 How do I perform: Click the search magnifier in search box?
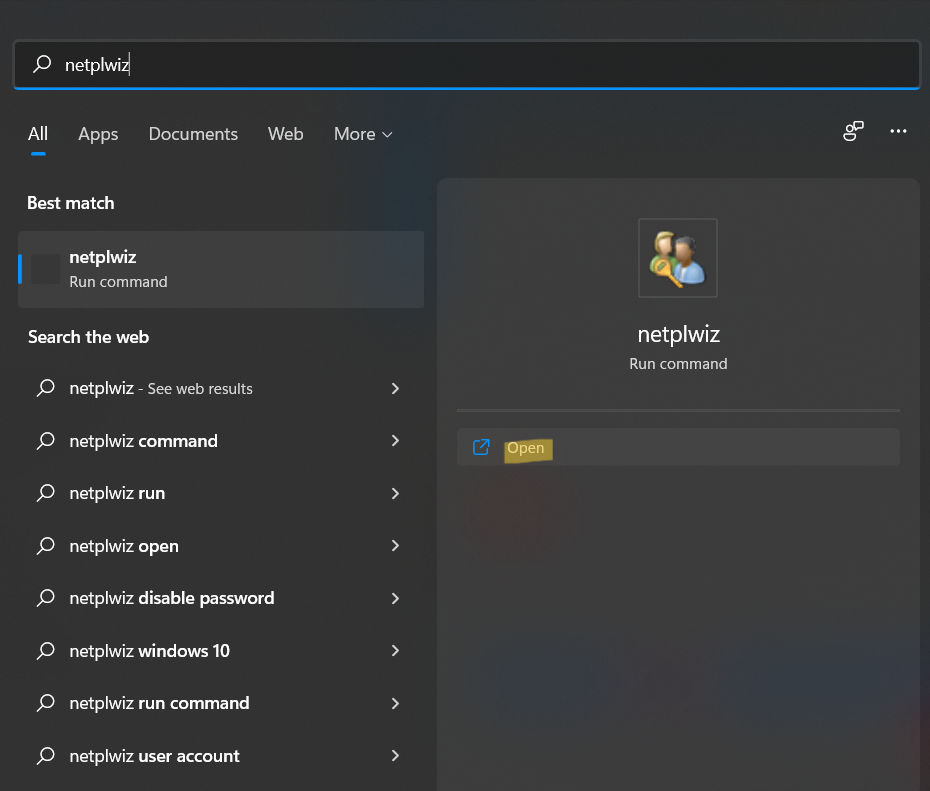click(x=42, y=65)
